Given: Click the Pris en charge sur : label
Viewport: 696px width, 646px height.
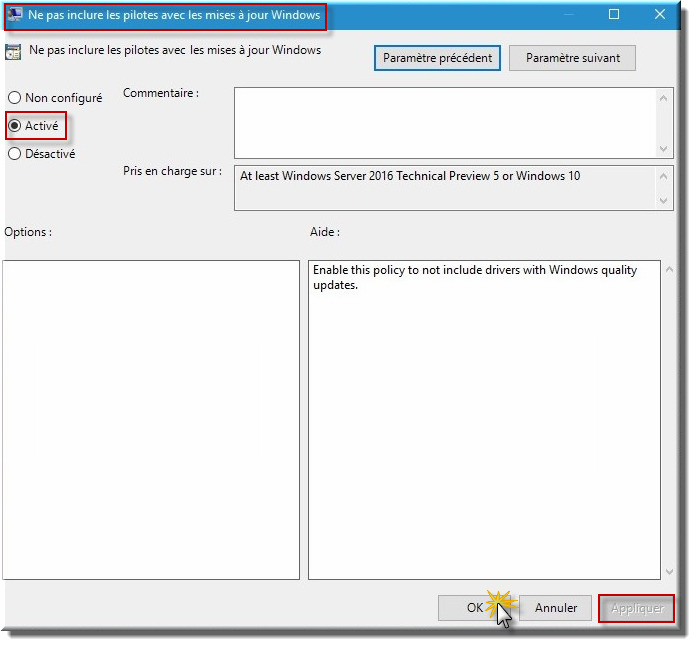Looking at the screenshot, I should [173, 172].
